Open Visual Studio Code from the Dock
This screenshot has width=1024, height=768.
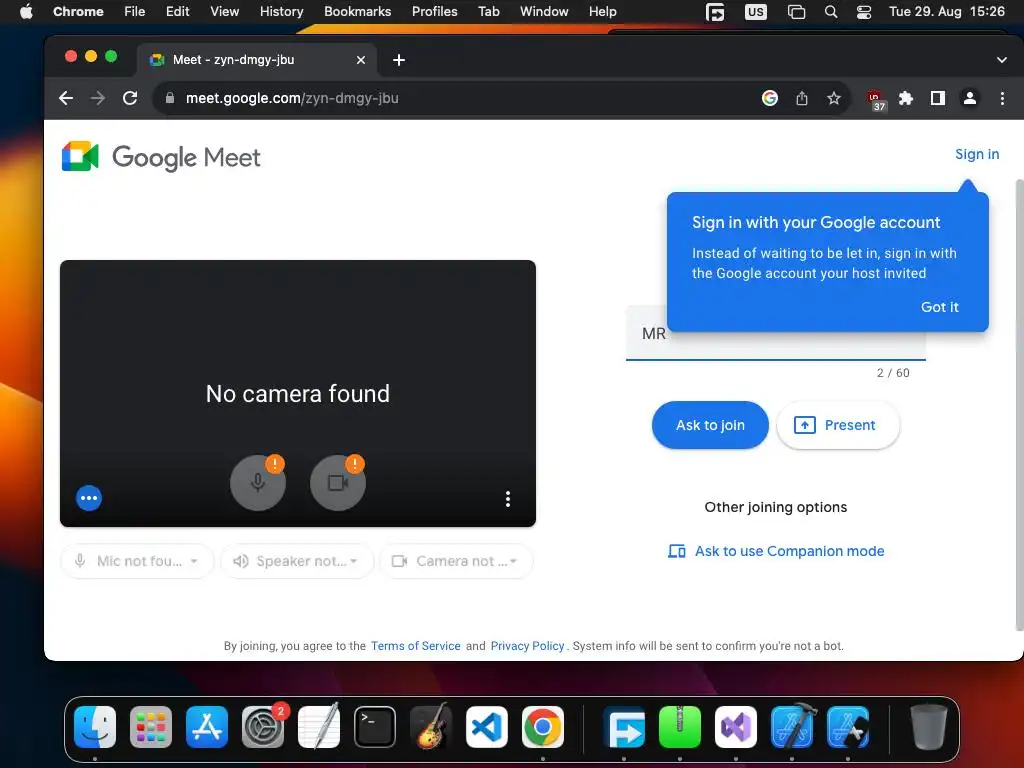pyautogui.click(x=487, y=727)
